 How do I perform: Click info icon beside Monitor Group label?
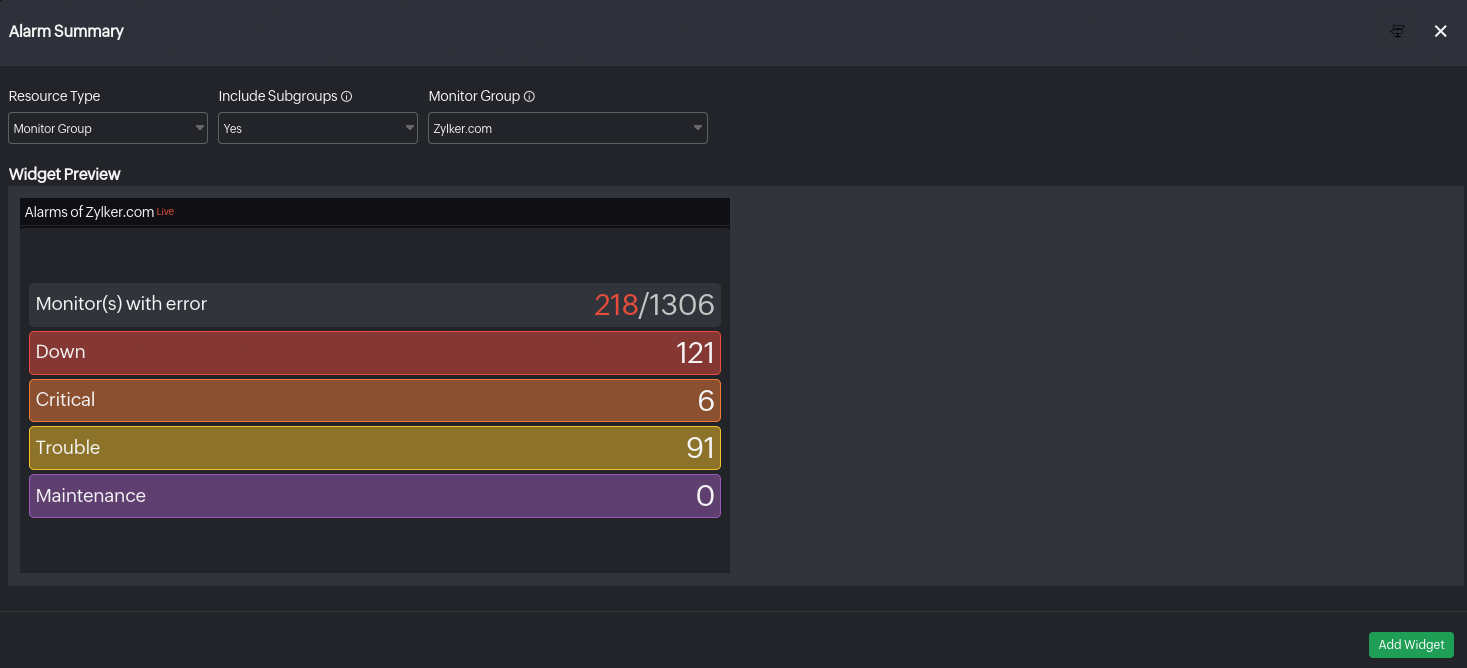[x=529, y=97]
